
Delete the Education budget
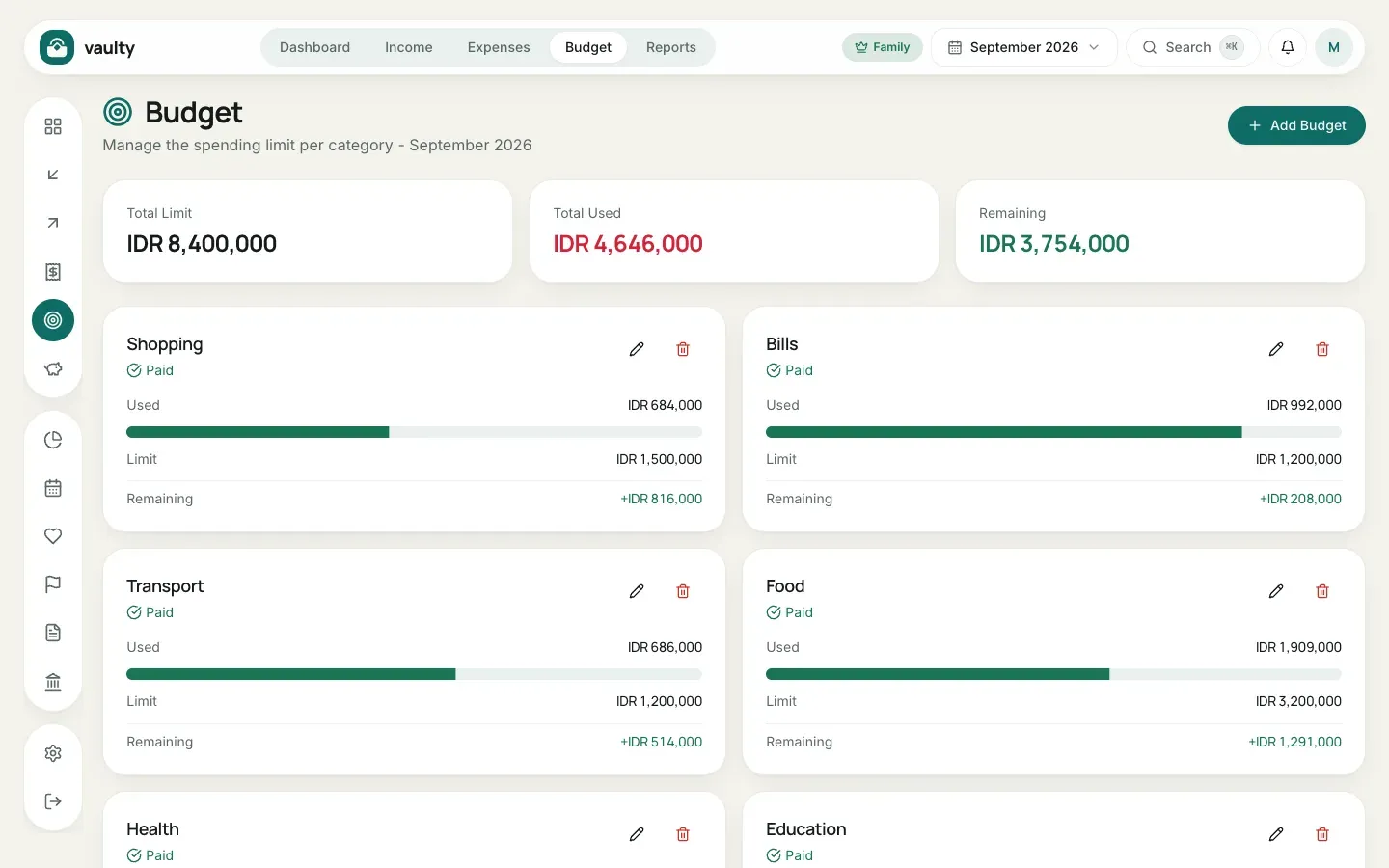tap(1322, 834)
